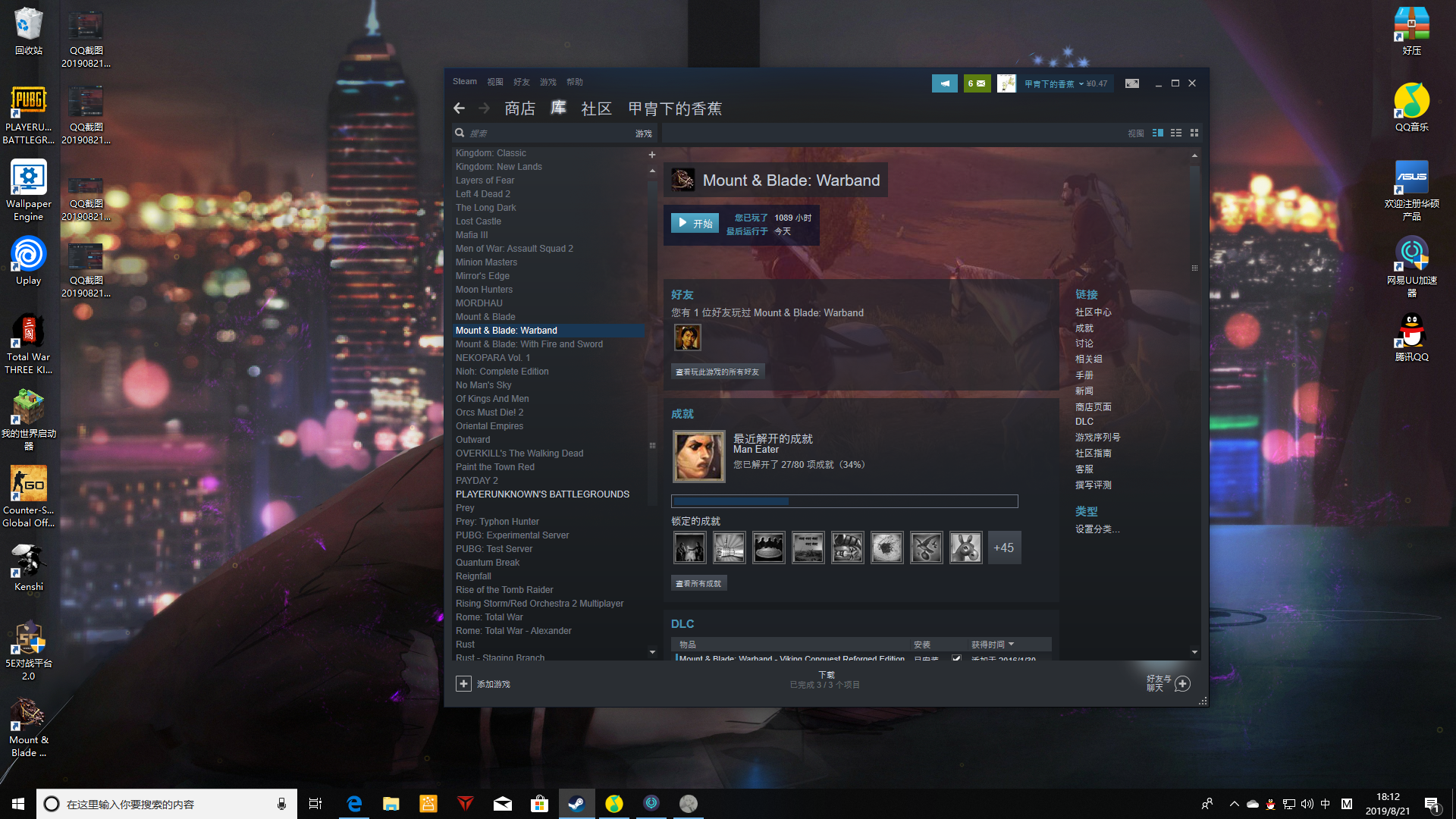The width and height of the screenshot is (1456, 819).
Task: Open the 好友 menu
Action: (x=521, y=82)
